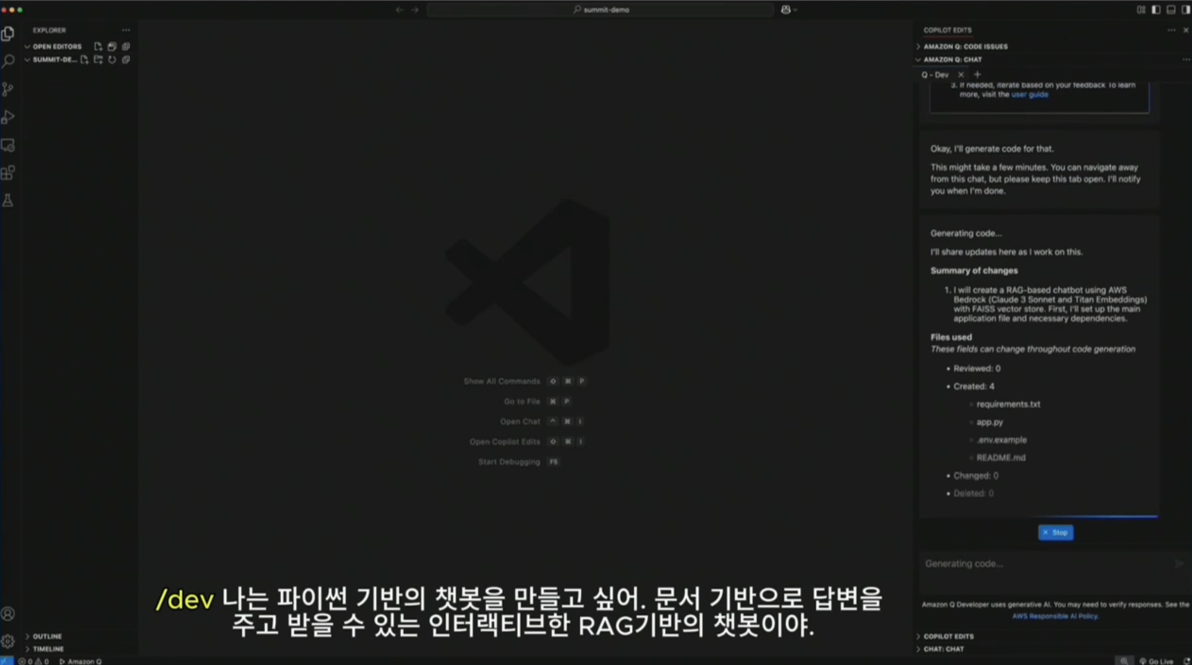Open the Testing flask view
The image size is (1192, 665).
8,201
